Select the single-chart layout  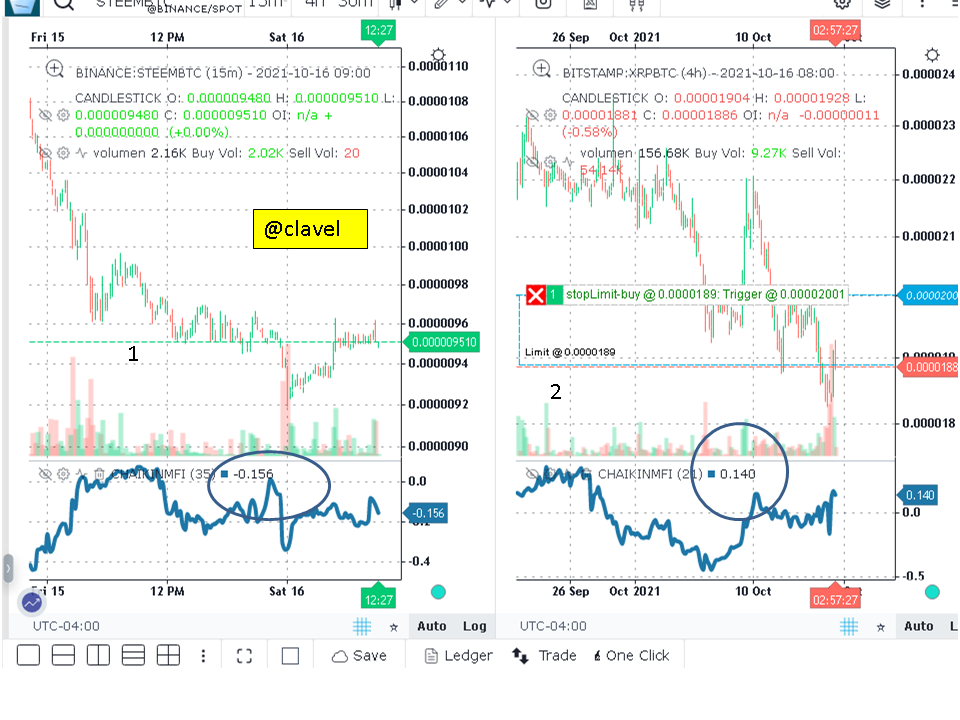(x=28, y=656)
